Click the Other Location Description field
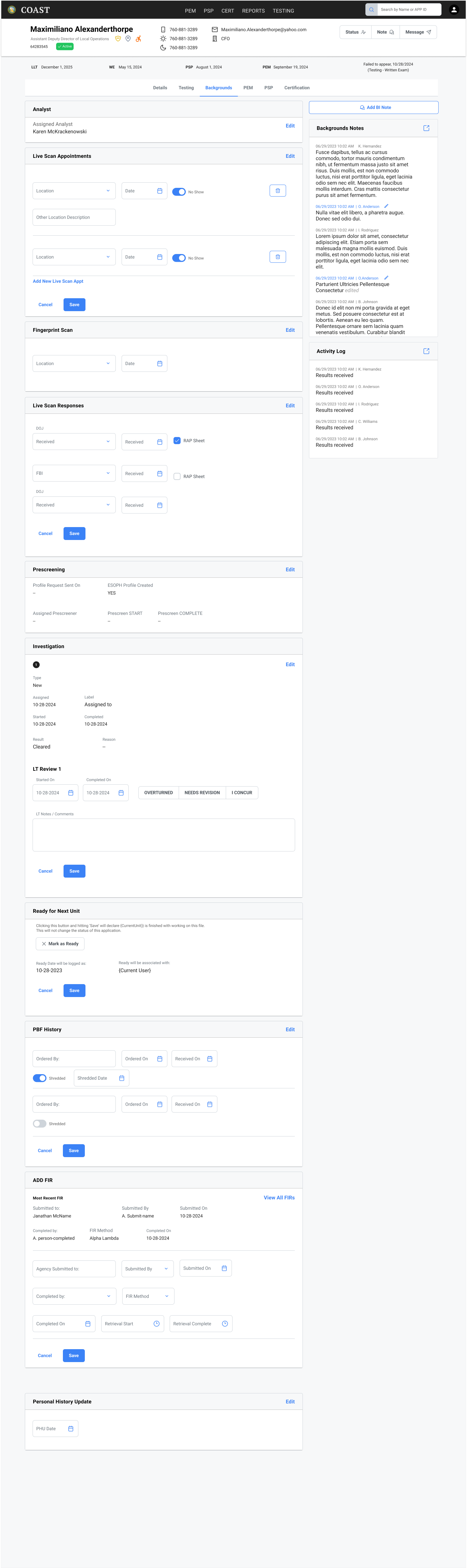The image size is (467, 1568). 74,217
